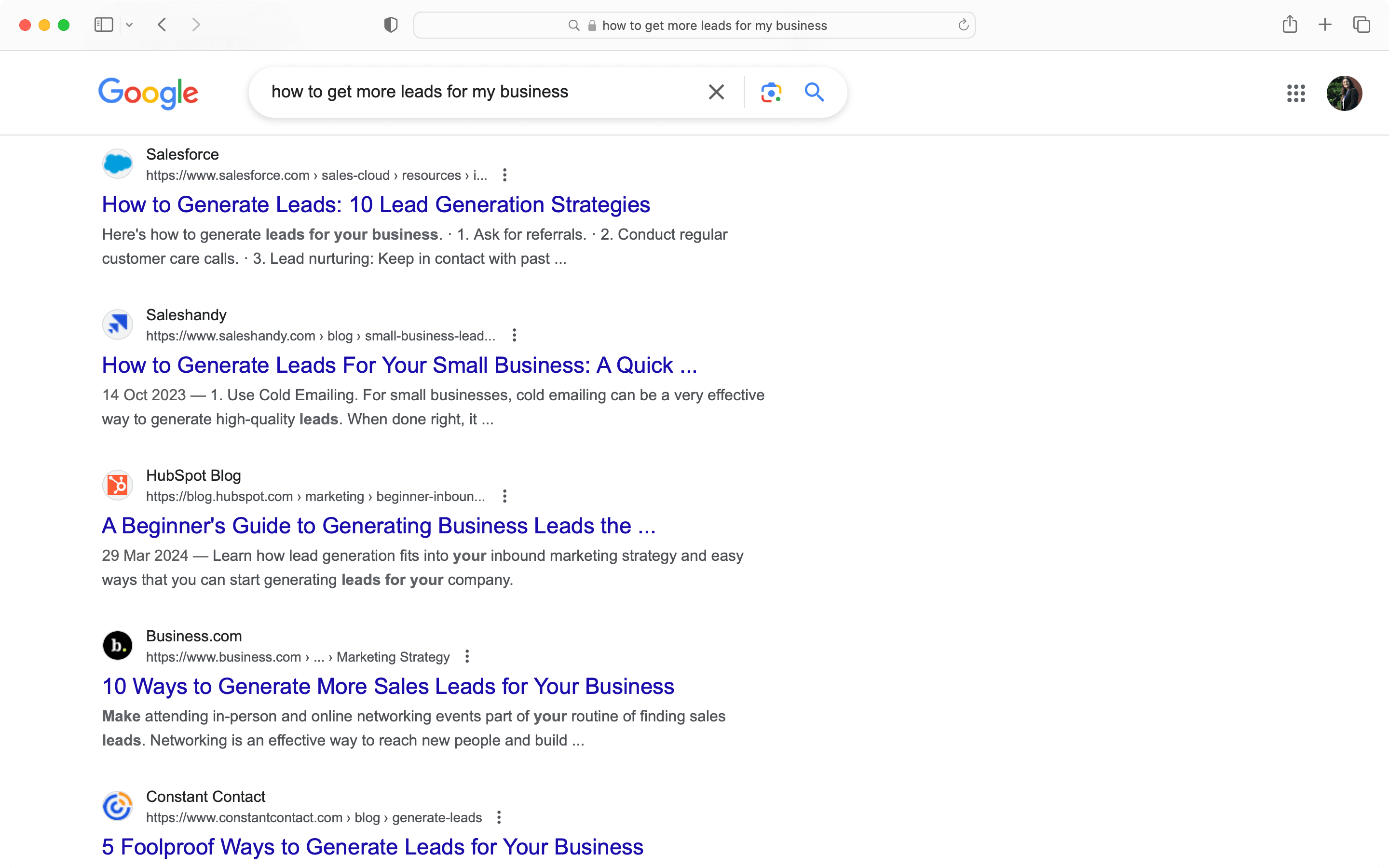Click the constantcontact.com breadcrumb URL

(313, 817)
